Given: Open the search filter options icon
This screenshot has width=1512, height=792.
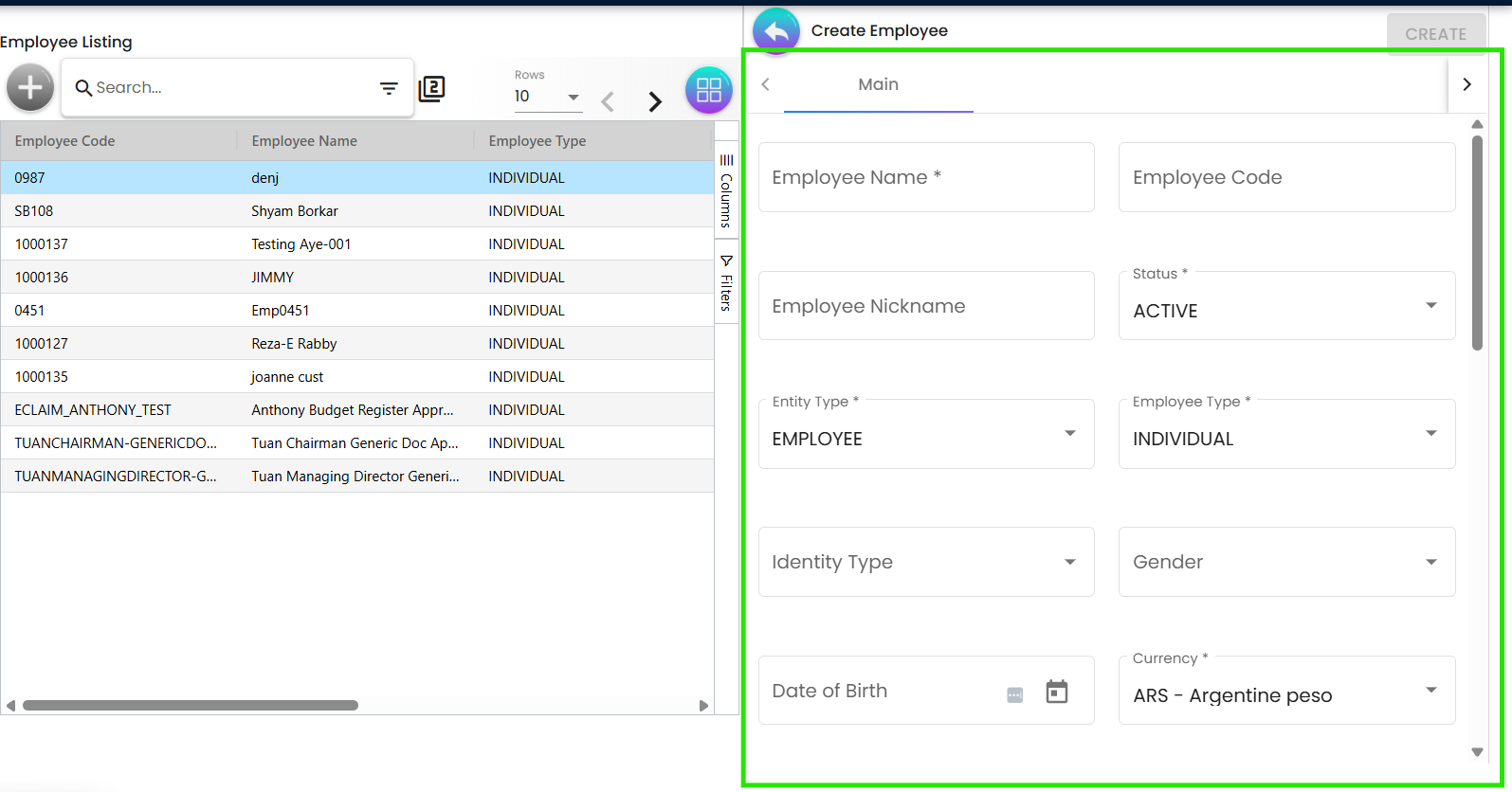Looking at the screenshot, I should tap(389, 88).
